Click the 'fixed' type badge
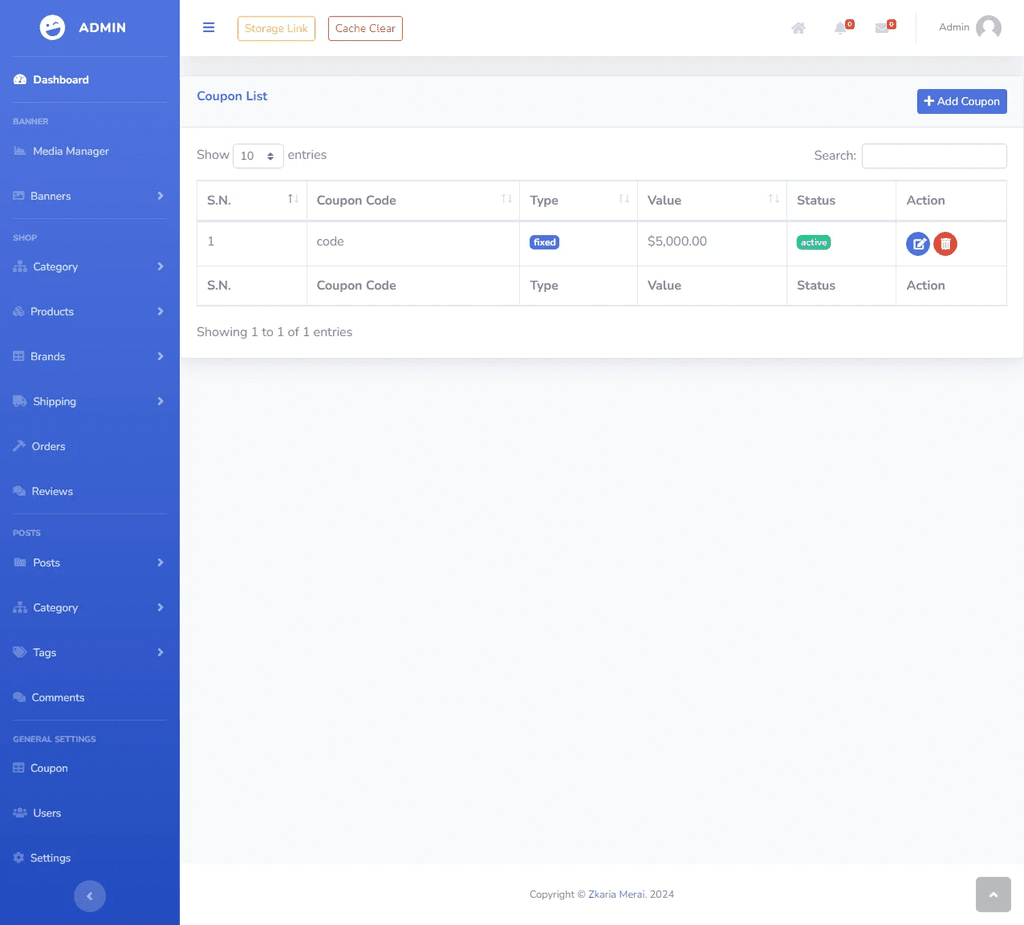This screenshot has width=1024, height=925. point(544,242)
